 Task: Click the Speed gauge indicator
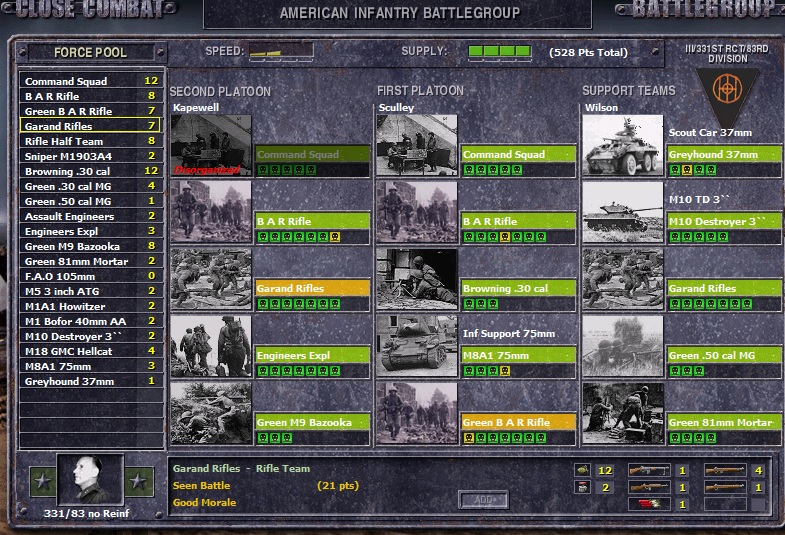[279, 51]
